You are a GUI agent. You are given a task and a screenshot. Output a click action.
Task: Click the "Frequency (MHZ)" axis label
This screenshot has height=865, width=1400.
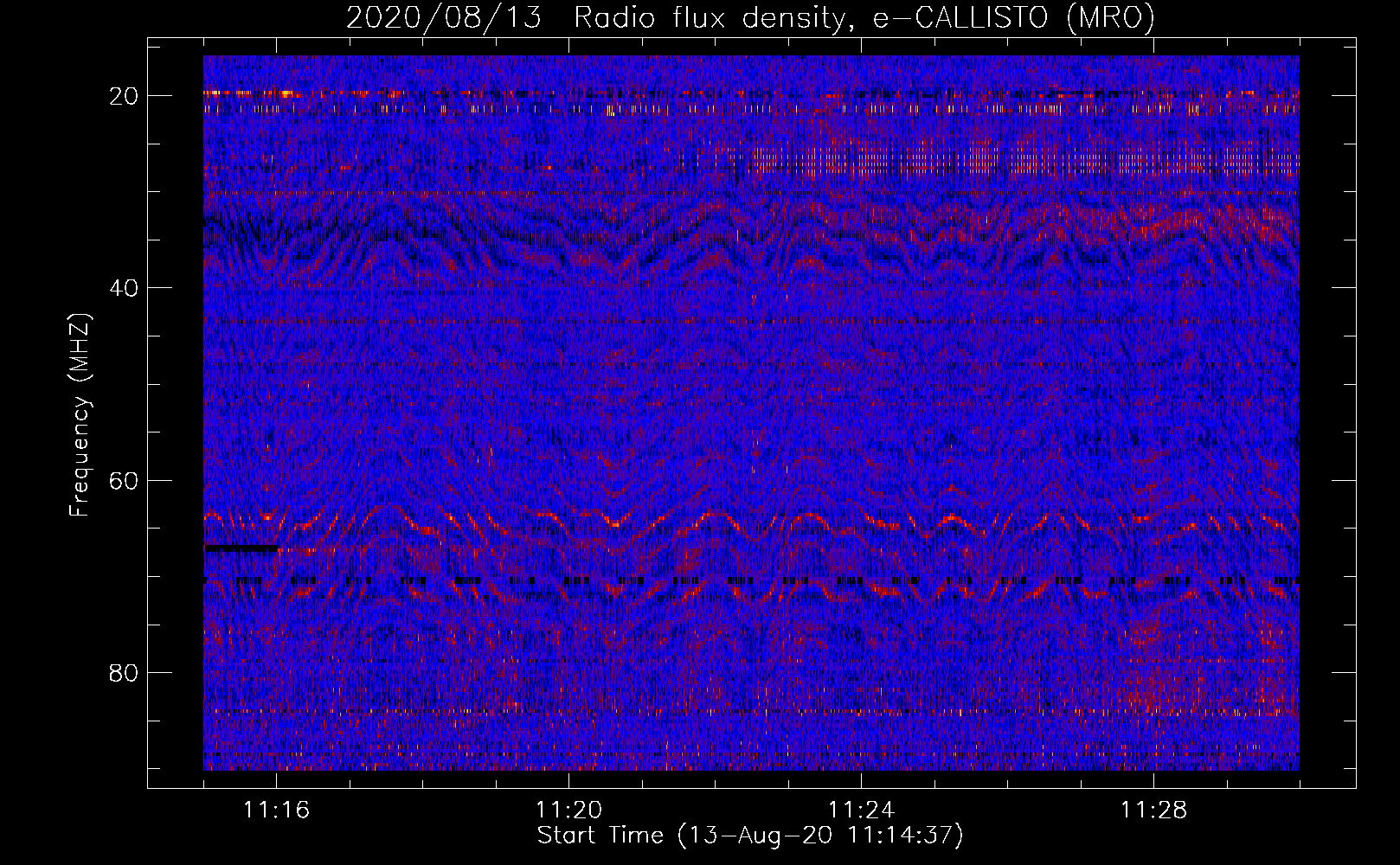[80, 415]
